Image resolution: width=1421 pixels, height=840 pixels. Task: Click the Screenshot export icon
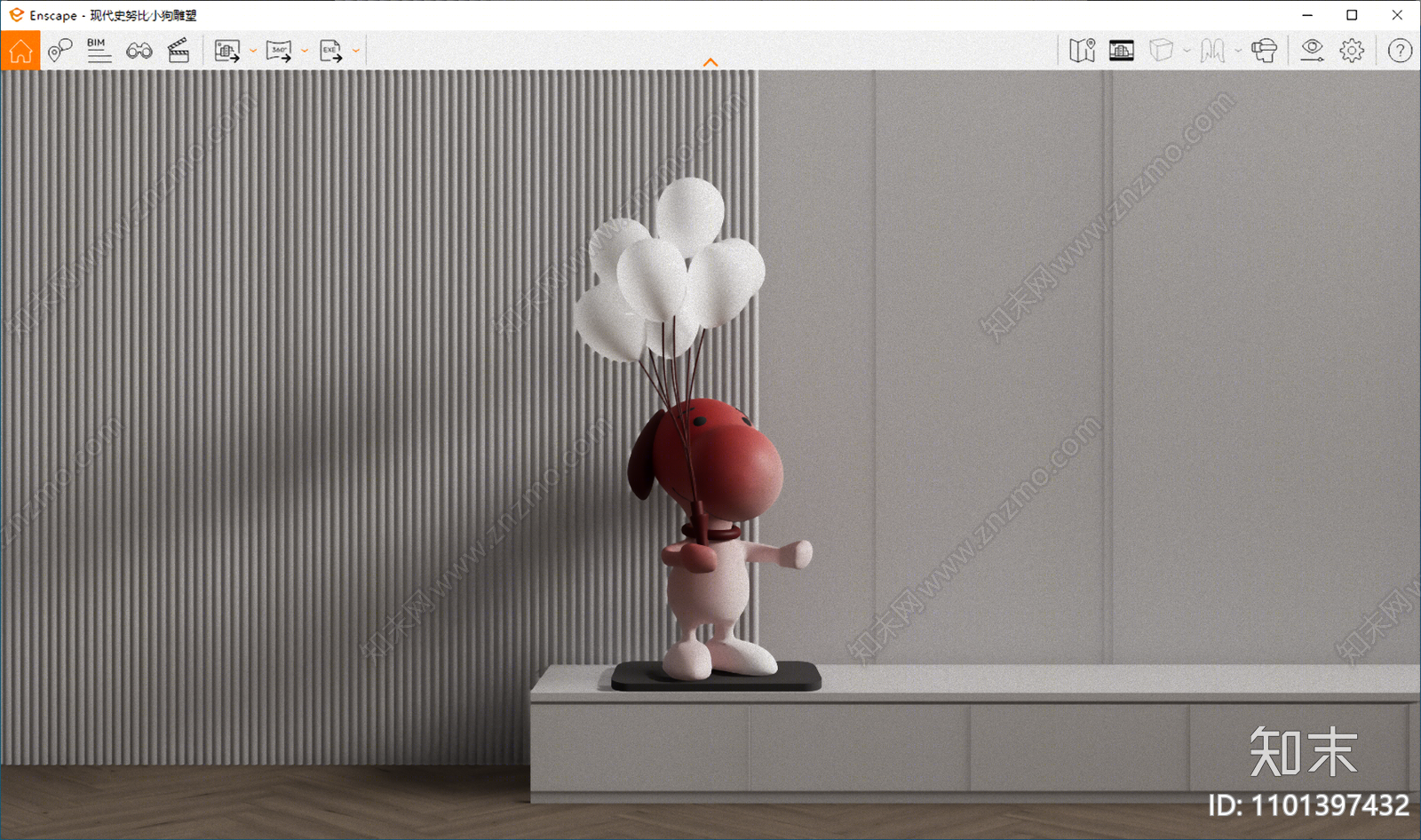pos(227,51)
